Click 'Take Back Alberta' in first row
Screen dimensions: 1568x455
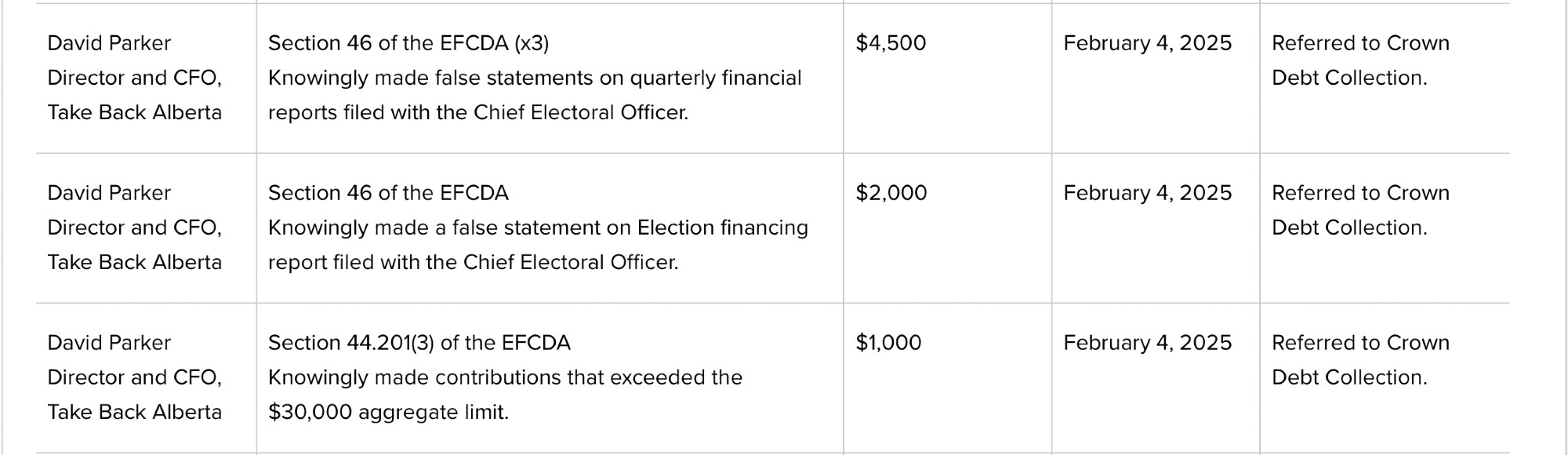135,113
